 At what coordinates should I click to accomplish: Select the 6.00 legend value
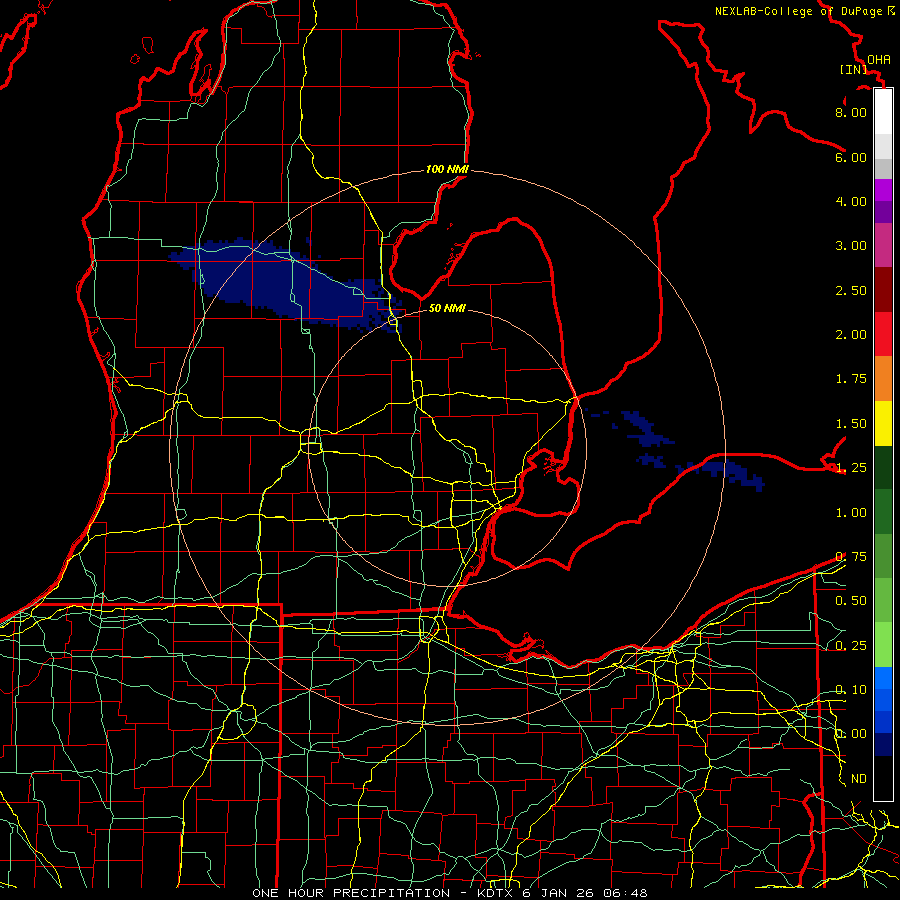click(851, 157)
